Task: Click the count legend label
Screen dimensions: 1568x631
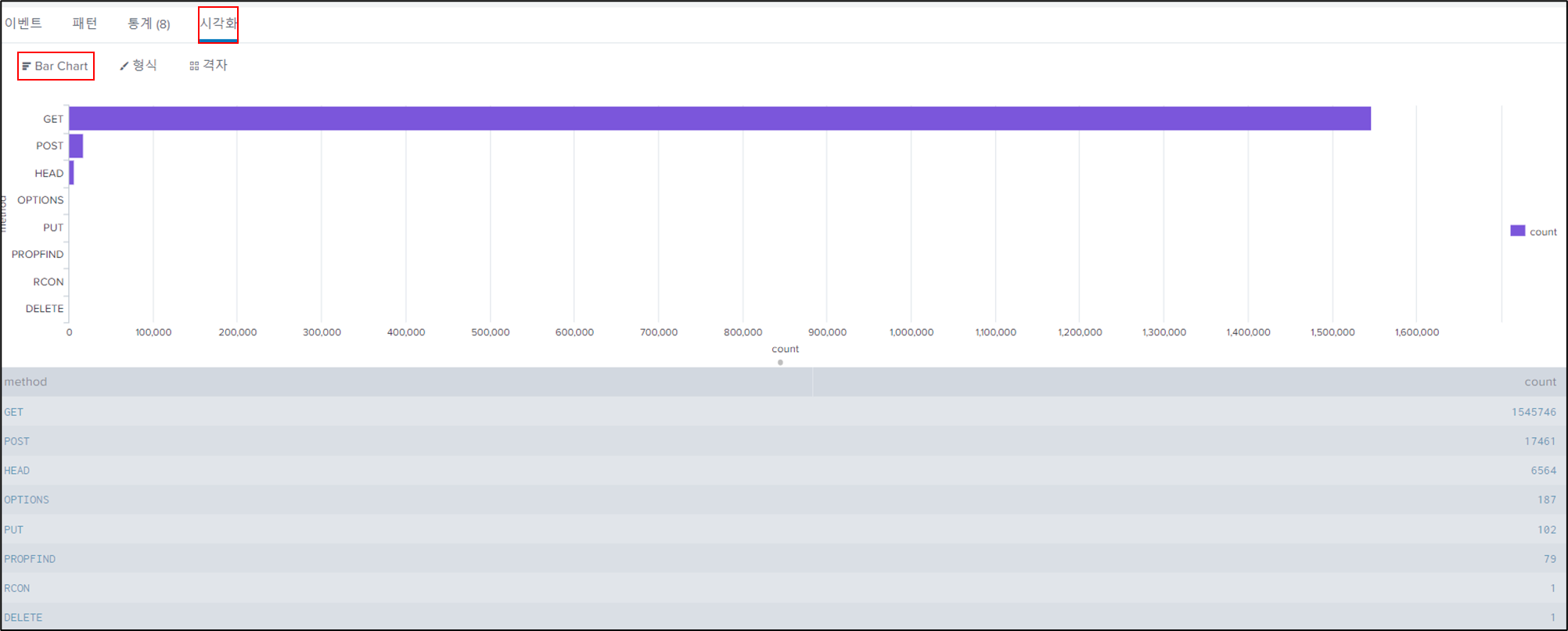Action: coord(1543,231)
